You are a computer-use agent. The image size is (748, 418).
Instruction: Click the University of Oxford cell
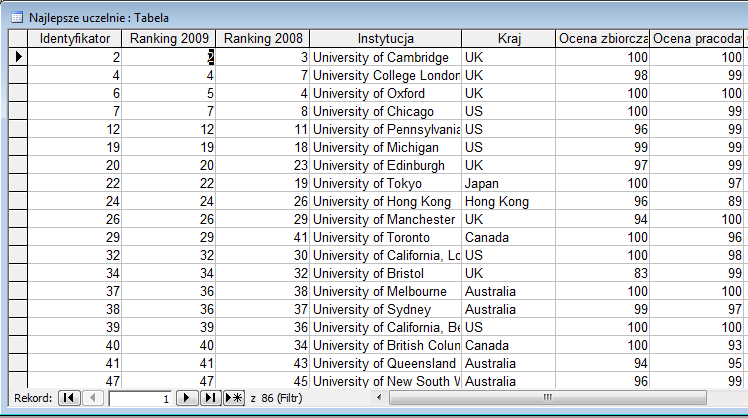click(x=385, y=94)
